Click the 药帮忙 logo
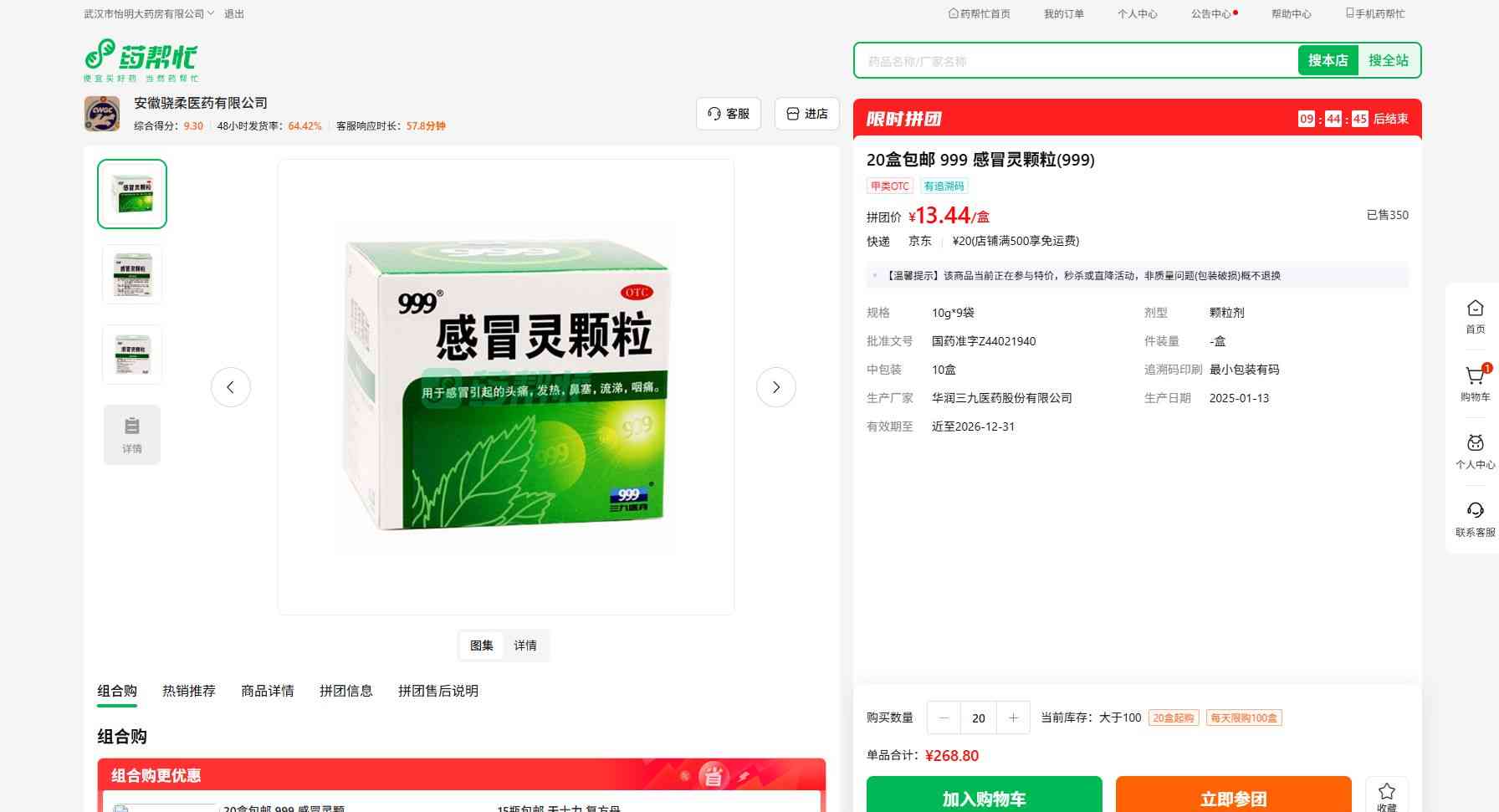1499x812 pixels. (x=141, y=59)
